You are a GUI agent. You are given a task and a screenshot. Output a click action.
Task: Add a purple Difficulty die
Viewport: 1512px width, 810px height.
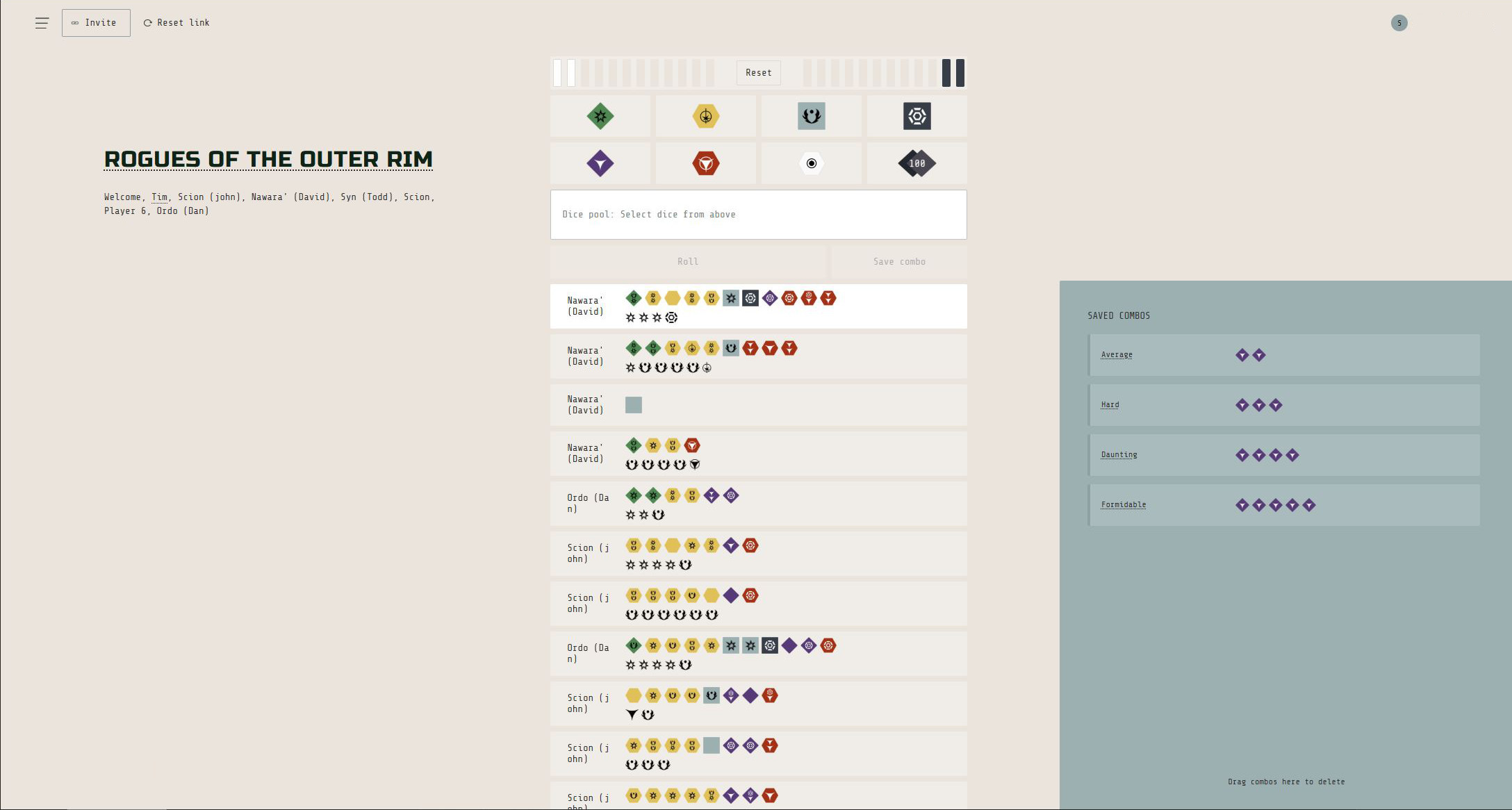[x=600, y=164]
